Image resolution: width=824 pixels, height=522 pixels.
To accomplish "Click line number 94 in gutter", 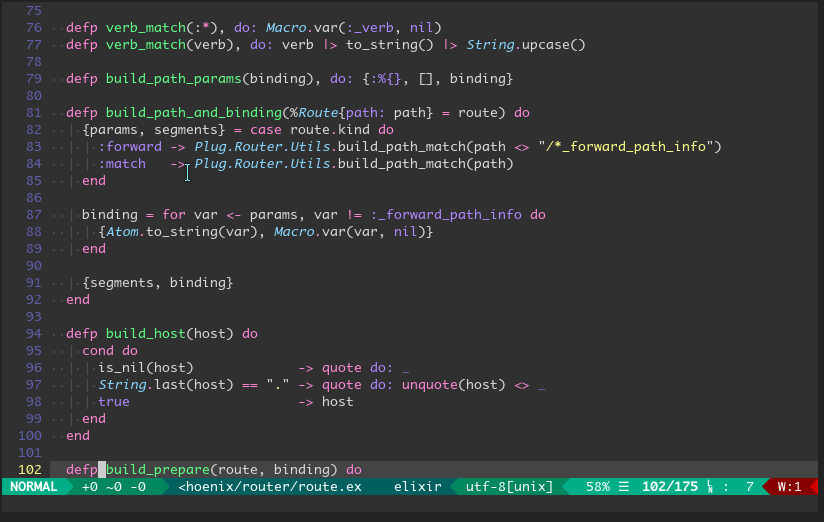I will click(x=34, y=333).
